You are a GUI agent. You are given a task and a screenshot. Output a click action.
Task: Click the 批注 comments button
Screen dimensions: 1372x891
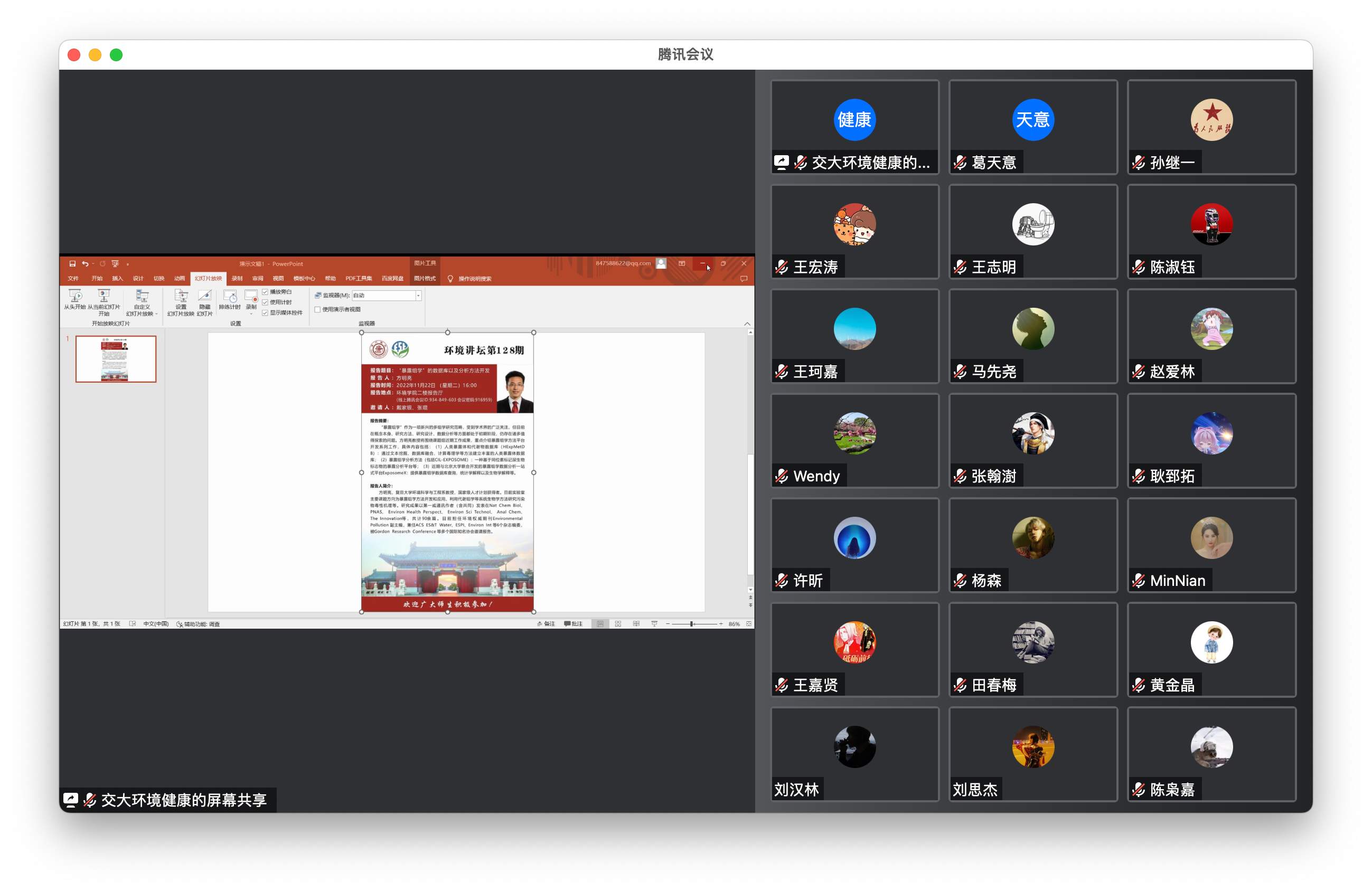coord(574,623)
